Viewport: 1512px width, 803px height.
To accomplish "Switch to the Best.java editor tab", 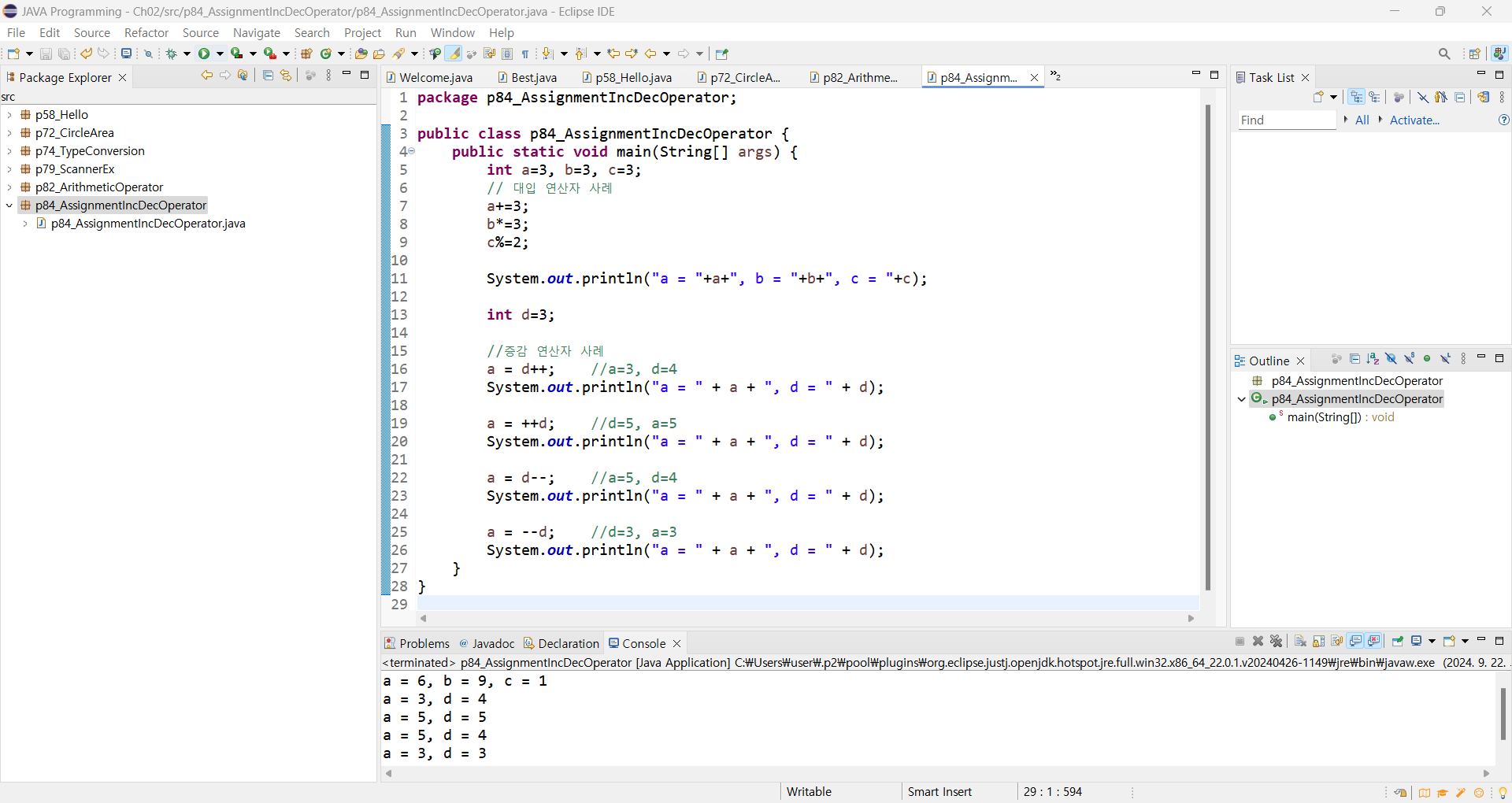I will (x=527, y=77).
